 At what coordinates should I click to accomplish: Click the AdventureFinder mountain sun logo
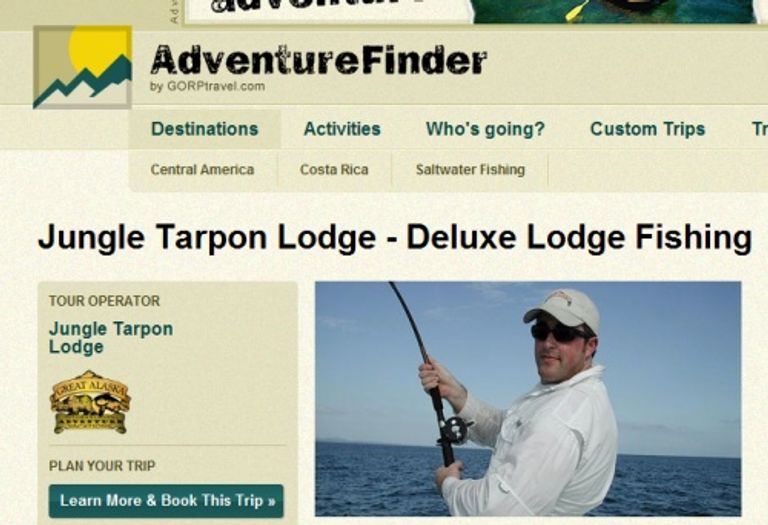(x=82, y=67)
